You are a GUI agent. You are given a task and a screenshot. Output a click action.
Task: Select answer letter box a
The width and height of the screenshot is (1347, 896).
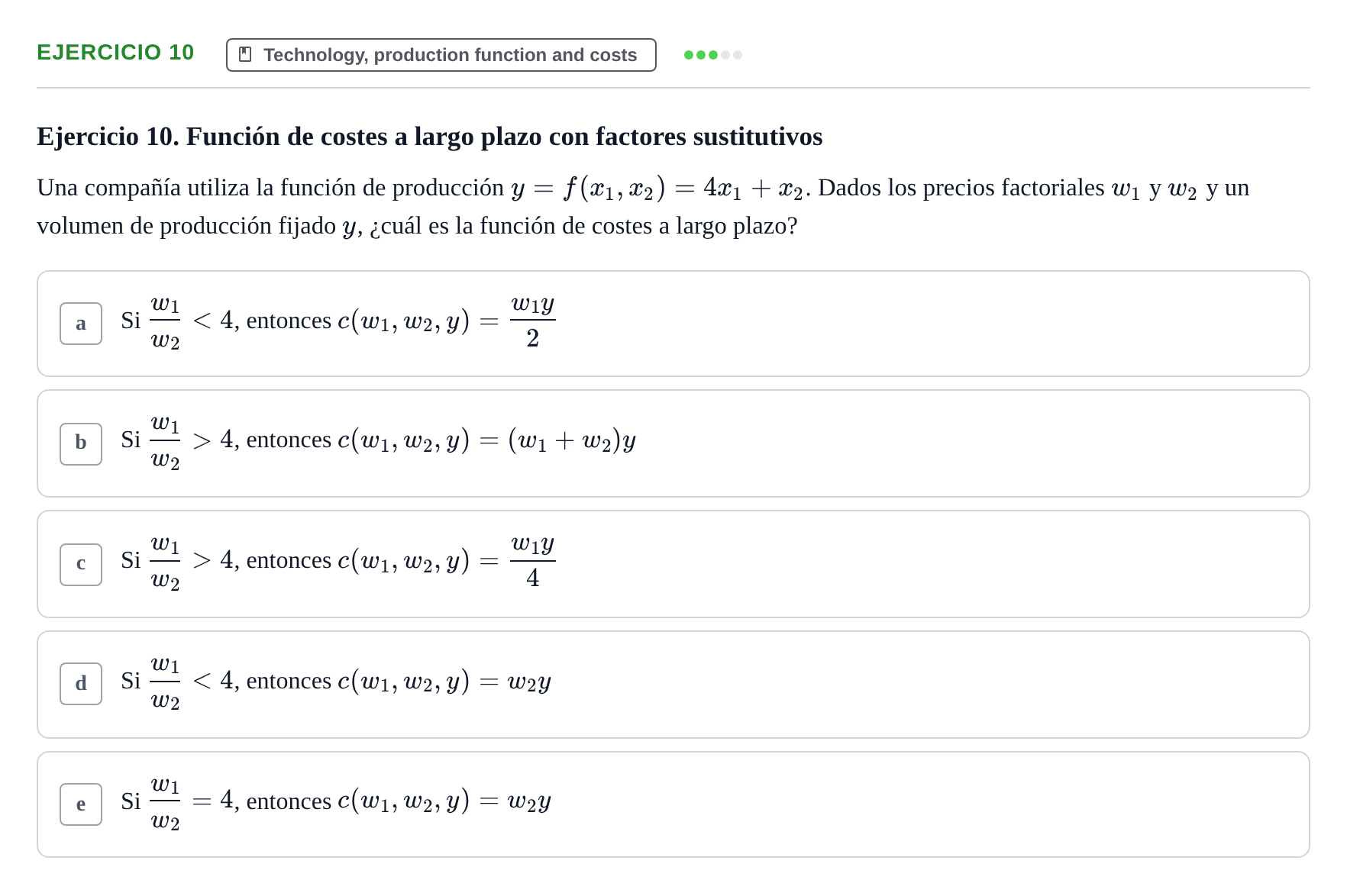81,324
